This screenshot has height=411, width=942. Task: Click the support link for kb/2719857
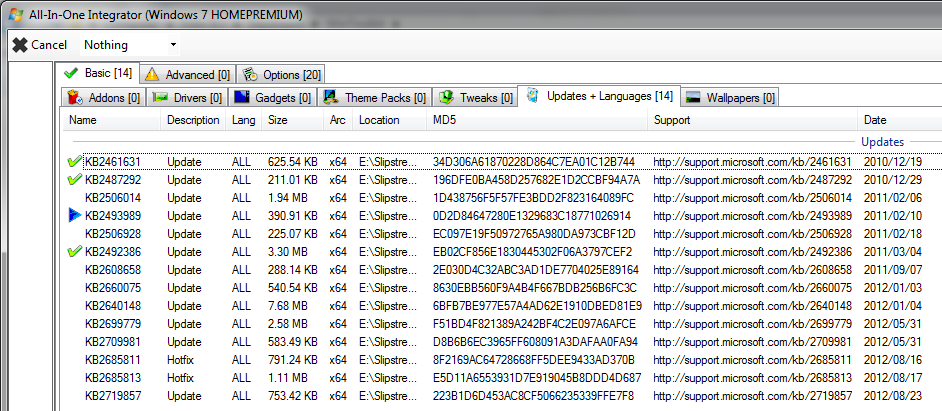point(752,396)
